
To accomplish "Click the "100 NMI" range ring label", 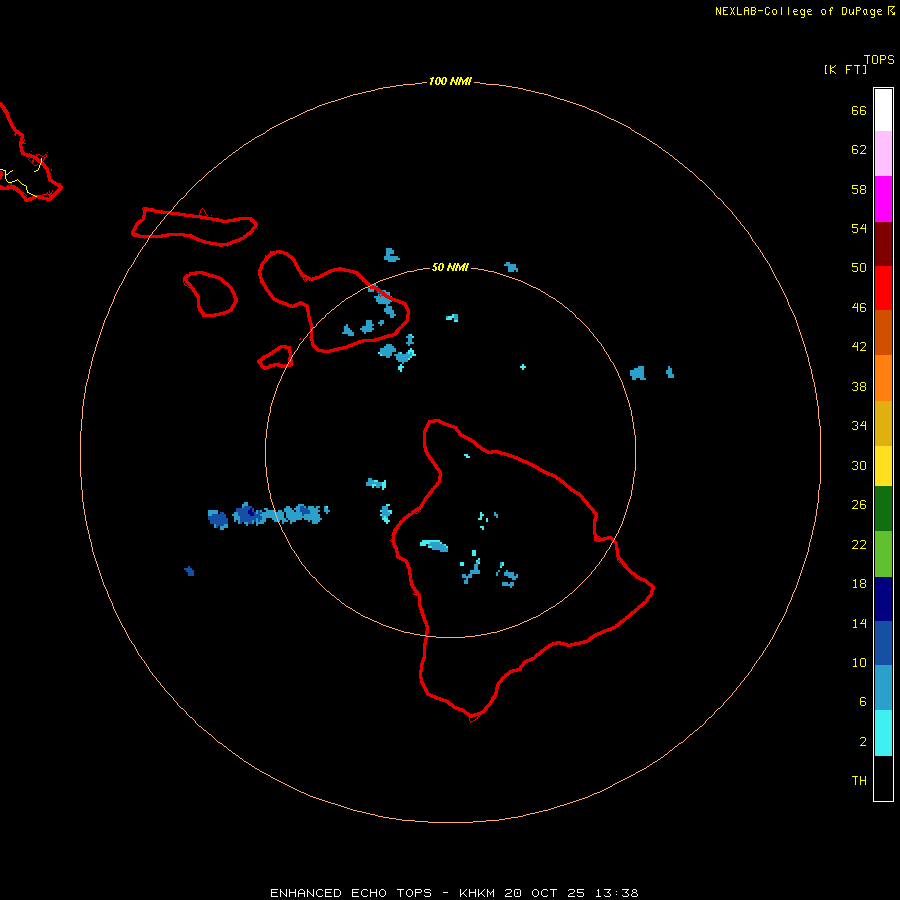I will [450, 82].
